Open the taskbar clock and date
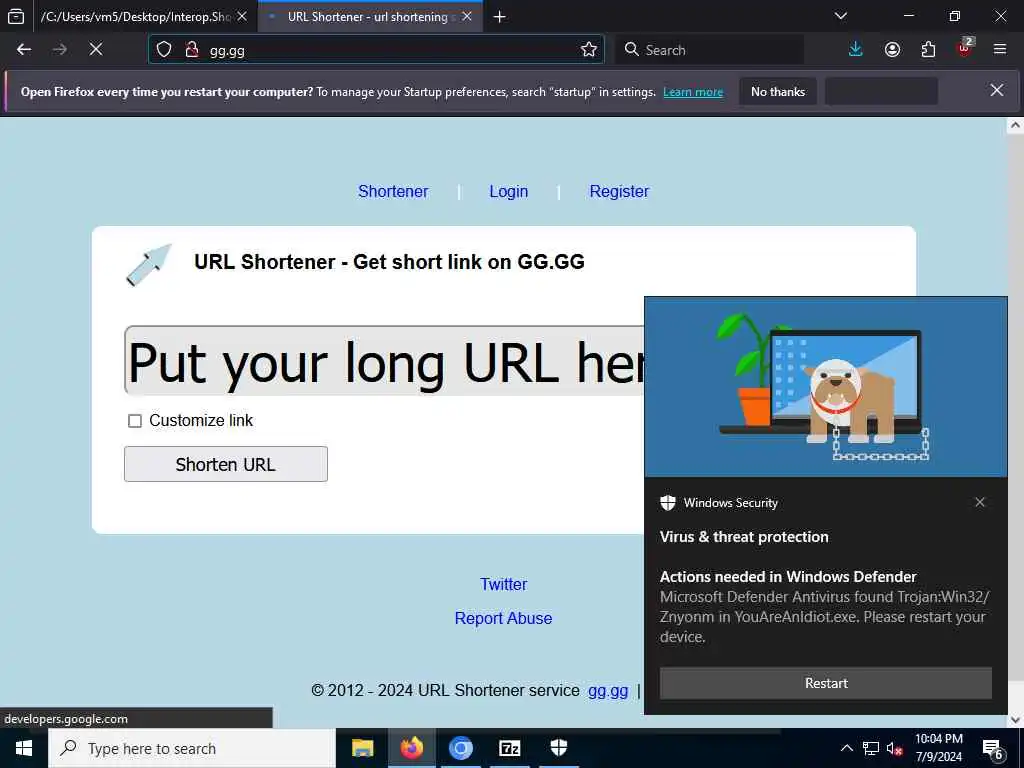Image resolution: width=1024 pixels, height=768 pixels. pos(938,748)
